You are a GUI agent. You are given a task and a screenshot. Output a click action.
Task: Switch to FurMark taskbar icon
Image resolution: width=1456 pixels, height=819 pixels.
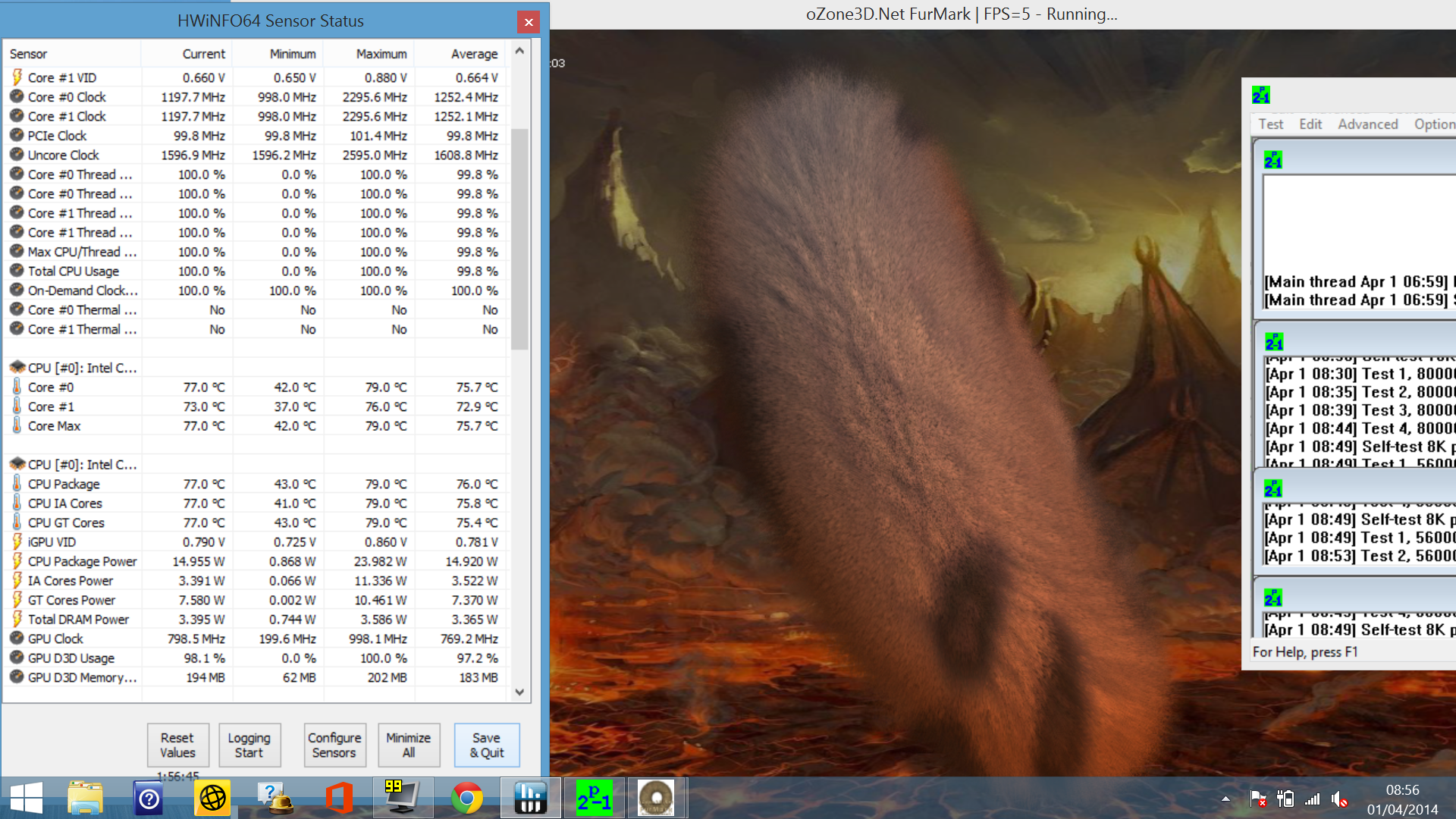point(656,798)
